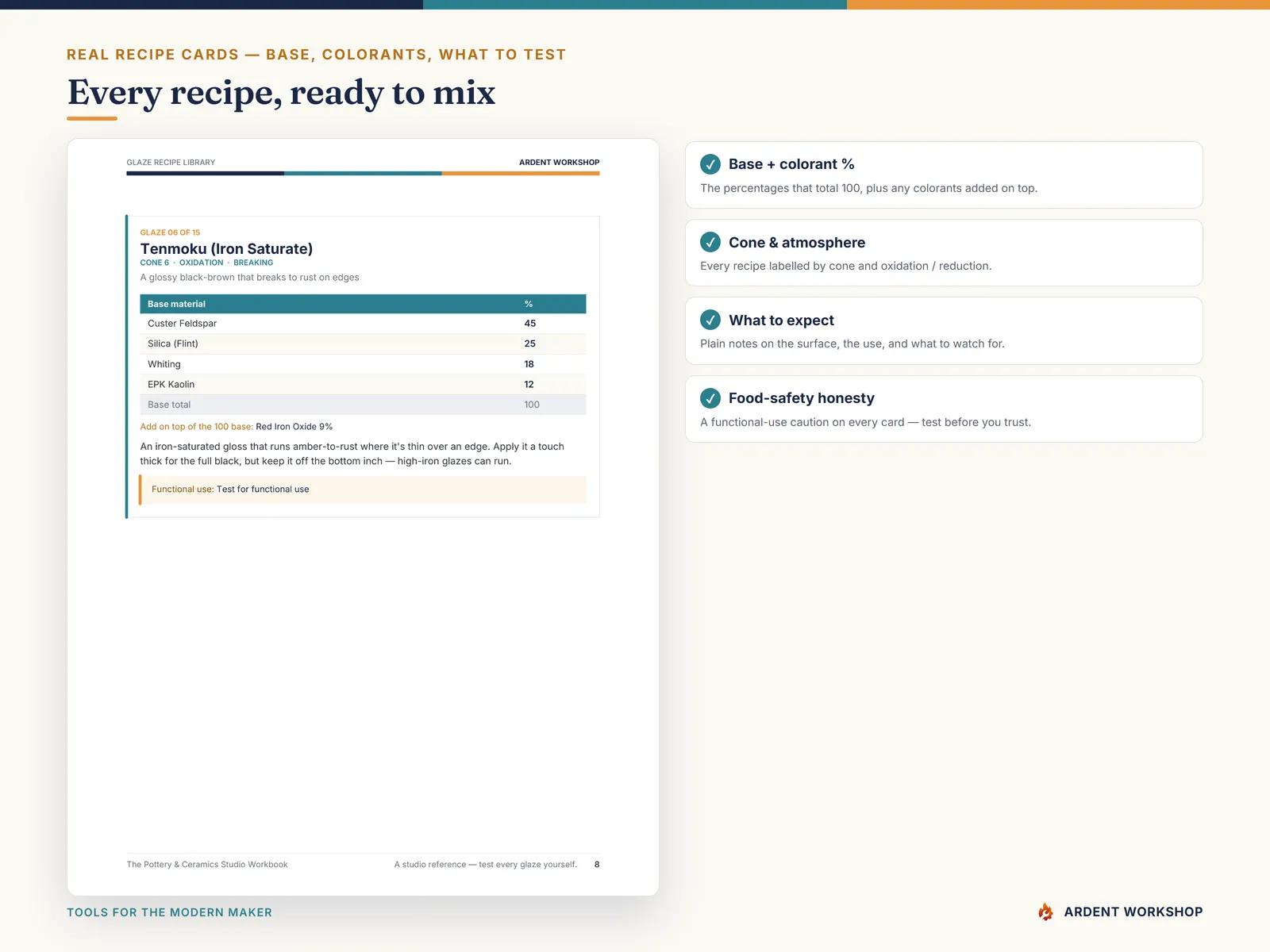Click 'The Pottery & Ceramics Studio Workbook' footer
Image resolution: width=1270 pixels, height=952 pixels.
(x=207, y=865)
